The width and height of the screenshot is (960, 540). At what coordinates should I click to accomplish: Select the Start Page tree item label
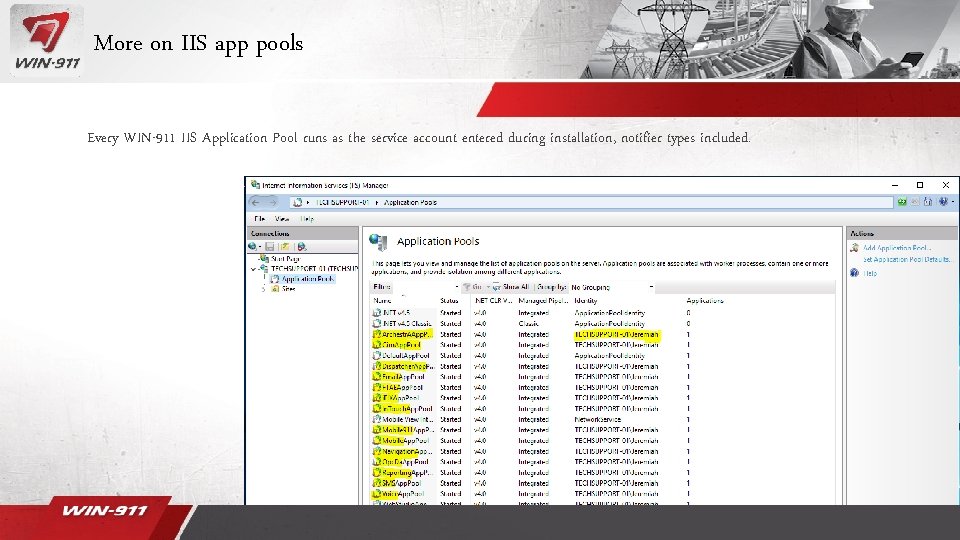coord(285,259)
